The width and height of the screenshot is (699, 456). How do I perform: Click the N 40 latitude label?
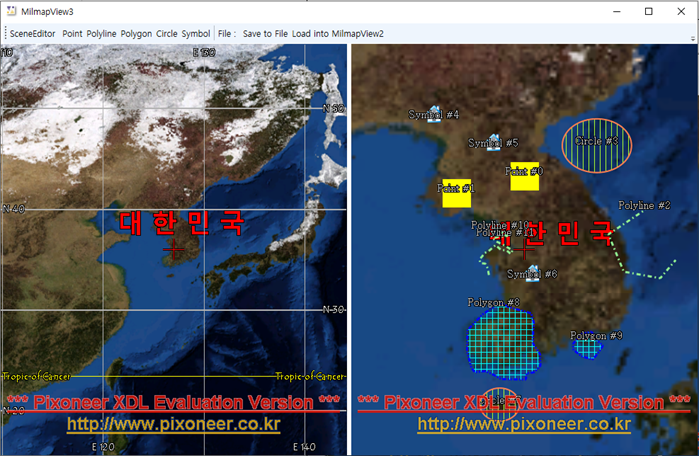(x=14, y=209)
